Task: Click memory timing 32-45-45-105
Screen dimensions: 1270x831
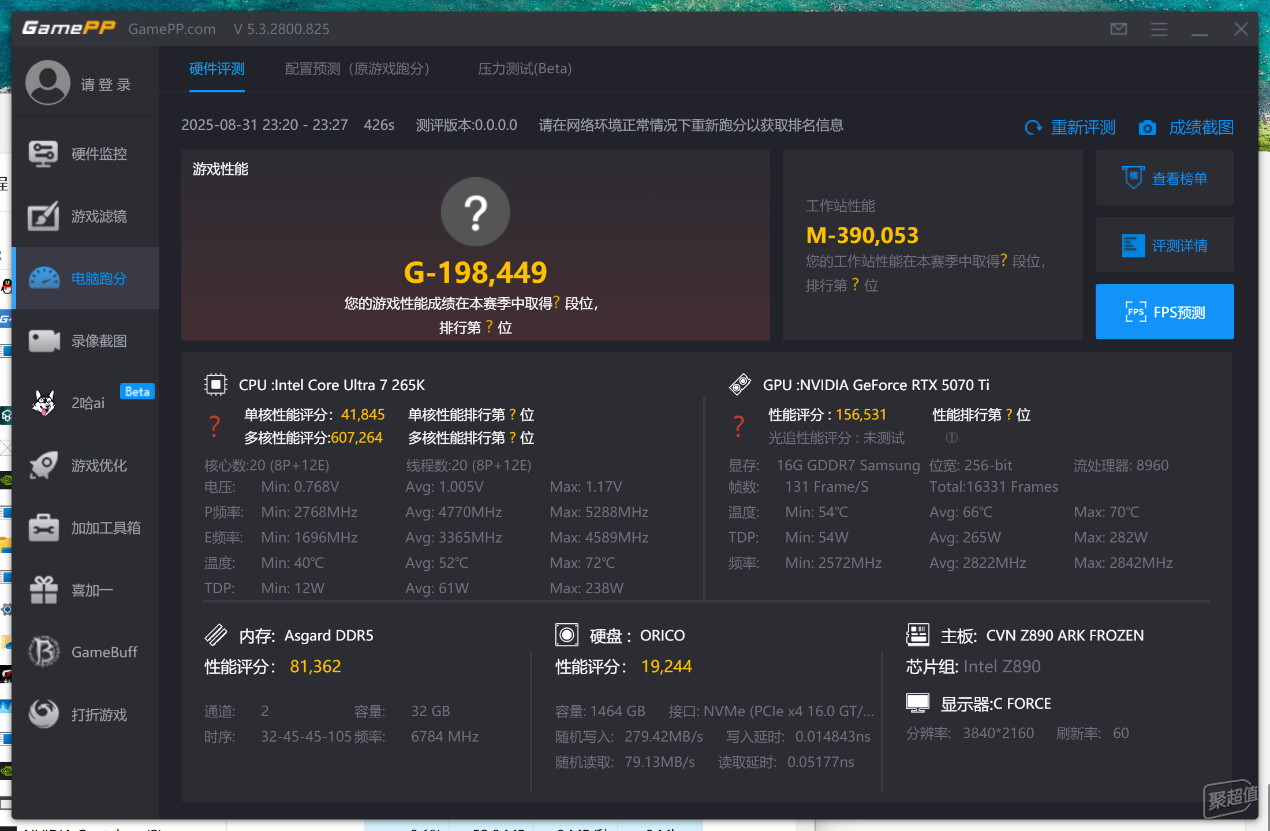Action: click(307, 737)
